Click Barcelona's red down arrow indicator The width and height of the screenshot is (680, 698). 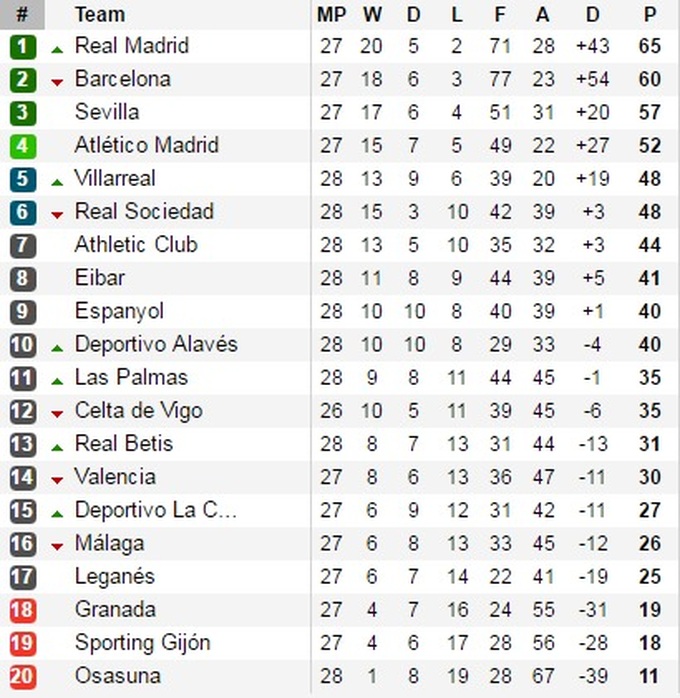pyautogui.click(x=57, y=82)
